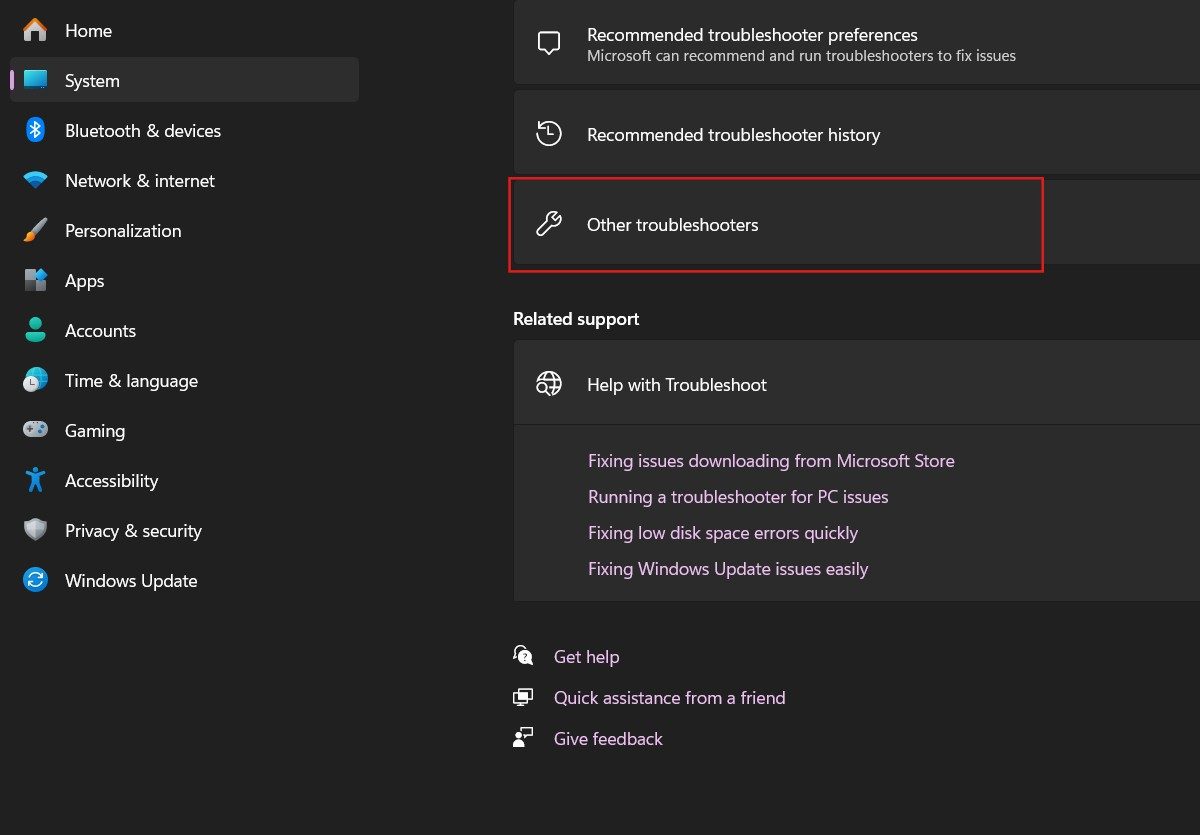1200x835 pixels.
Task: Click the Bluetooth & devices icon
Action: click(35, 131)
